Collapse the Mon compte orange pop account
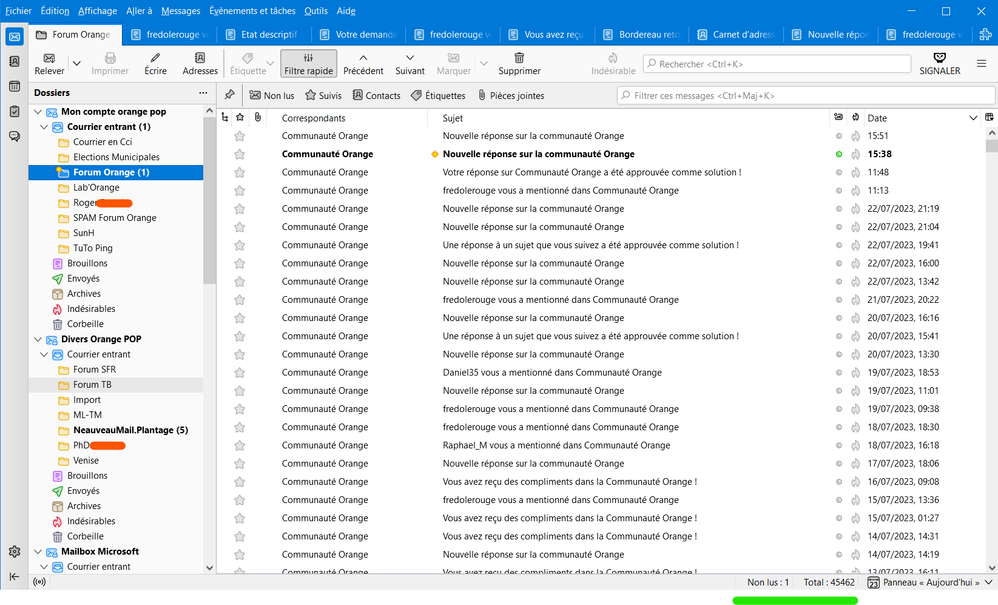 36,112
